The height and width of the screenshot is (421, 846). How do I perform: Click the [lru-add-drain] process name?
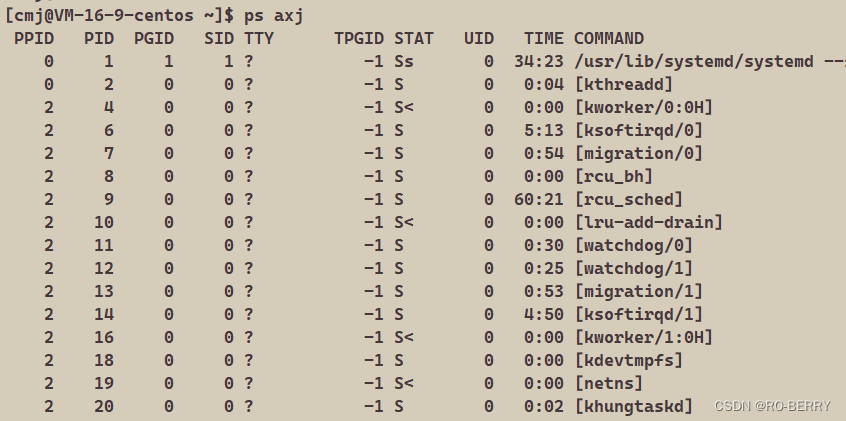[648, 222]
